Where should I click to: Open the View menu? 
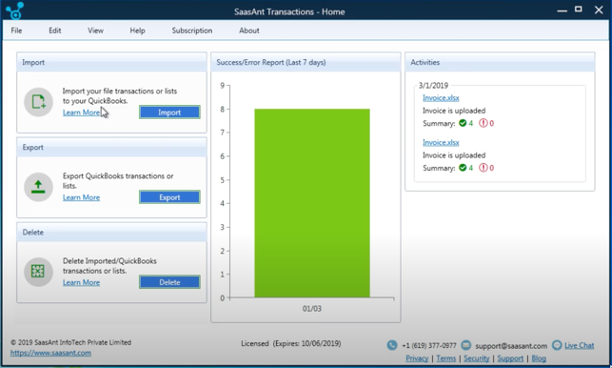click(95, 30)
